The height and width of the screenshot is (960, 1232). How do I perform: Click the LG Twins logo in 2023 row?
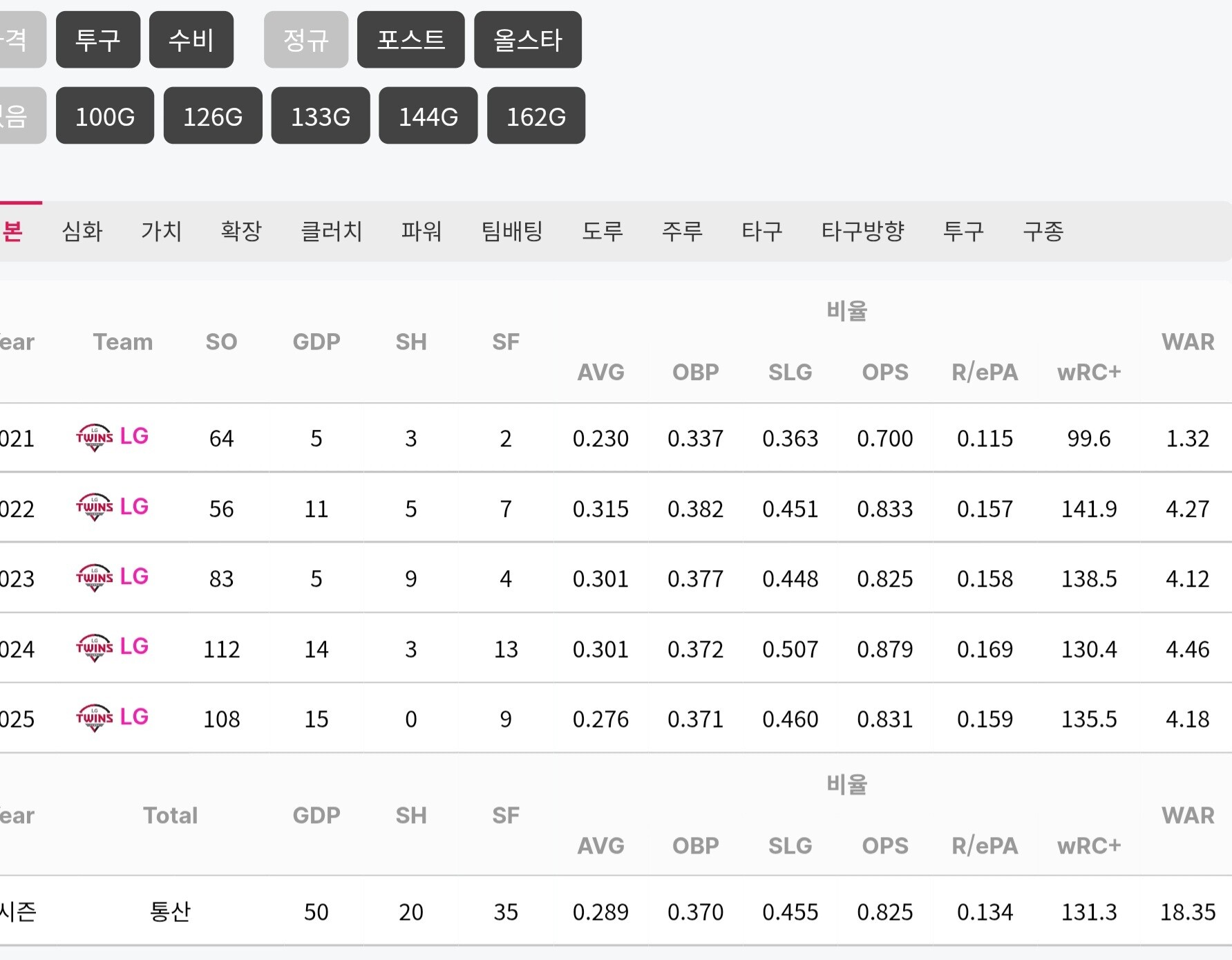coord(95,578)
